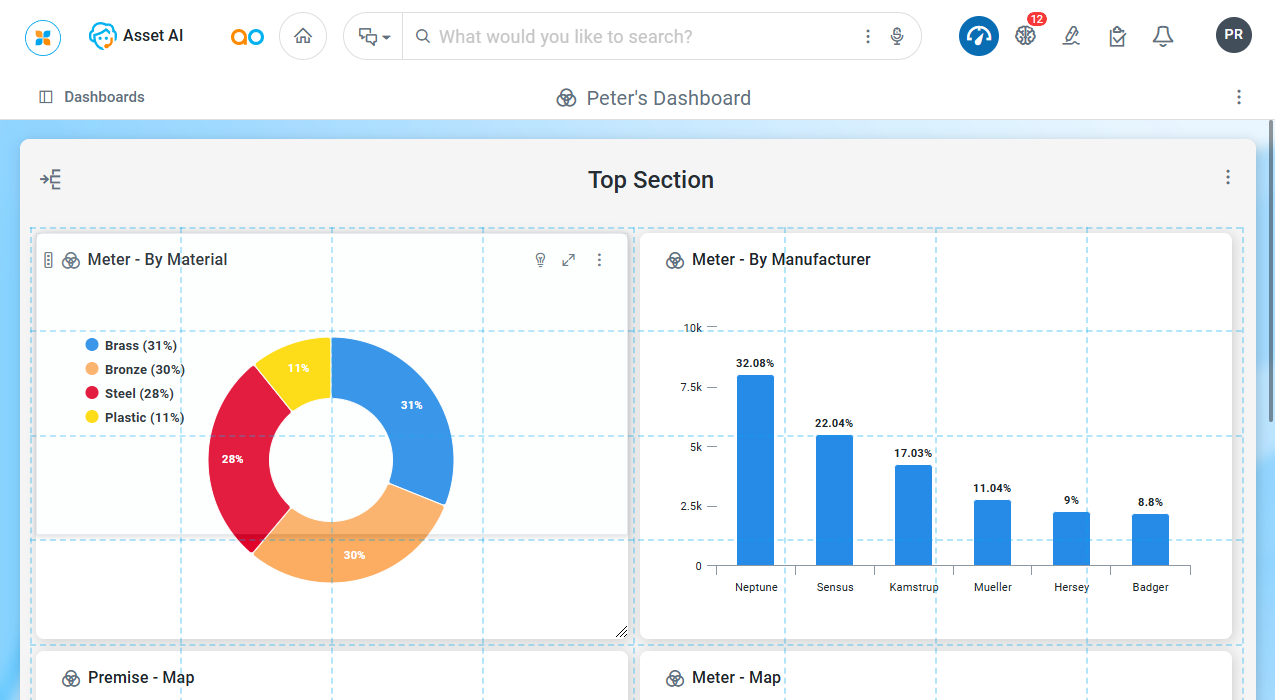This screenshot has width=1275, height=700.
Task: Open Peter's Dashboard three-dot menu
Action: point(1239,97)
